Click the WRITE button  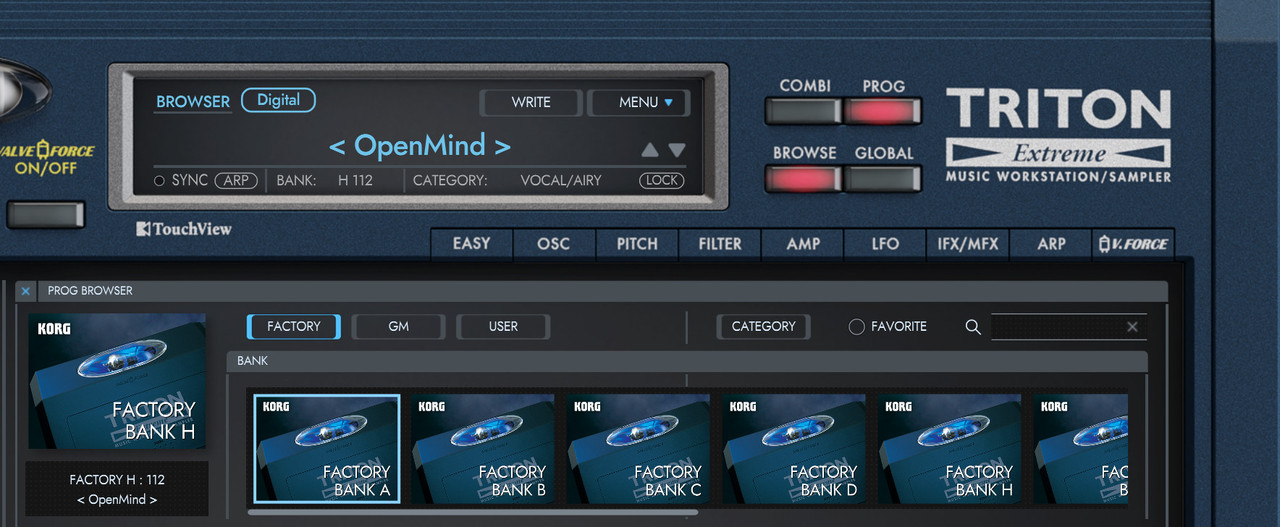pos(531,102)
